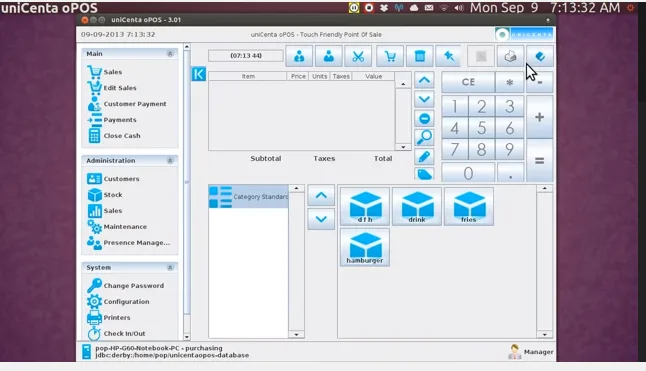Click the CE keypad button
Image resolution: width=646 pixels, height=371 pixels.
468,82
